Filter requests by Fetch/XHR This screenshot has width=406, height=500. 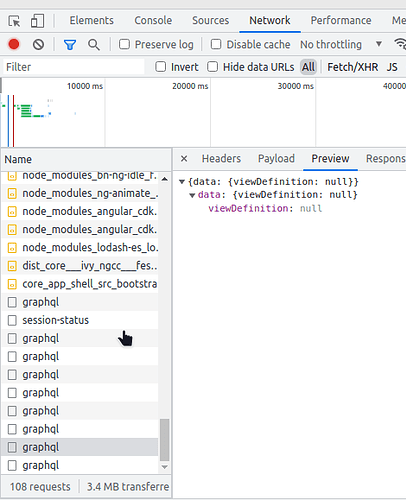[x=353, y=67]
